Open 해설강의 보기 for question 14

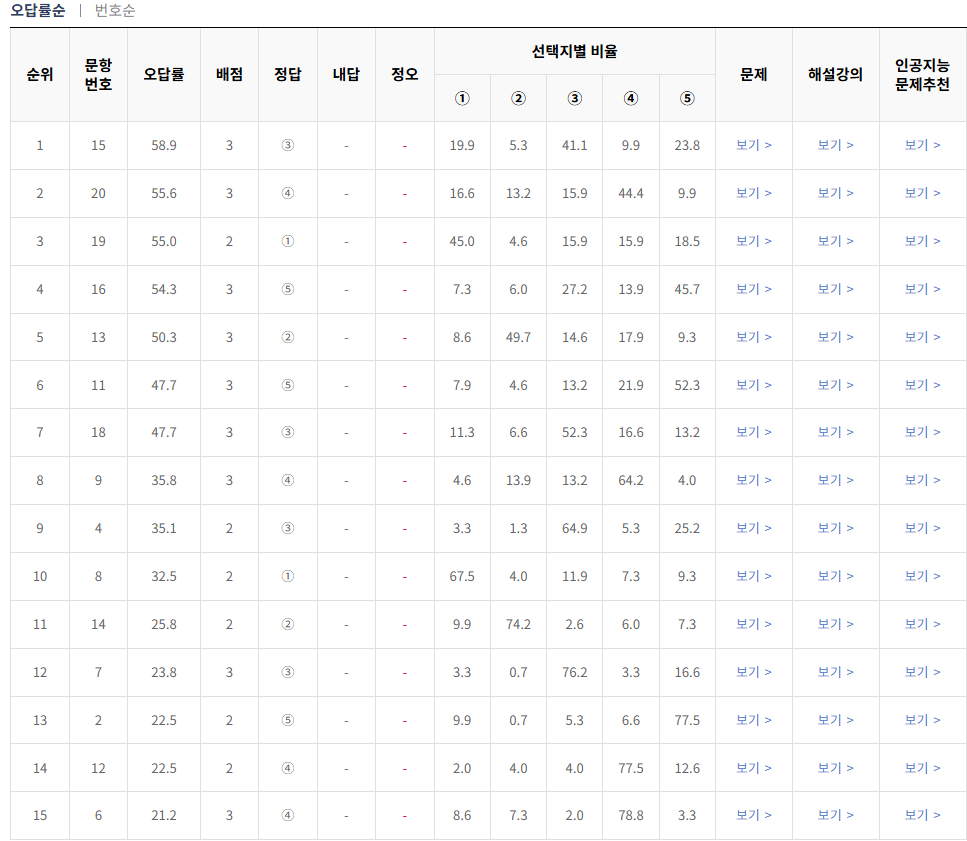pyautogui.click(x=836, y=624)
